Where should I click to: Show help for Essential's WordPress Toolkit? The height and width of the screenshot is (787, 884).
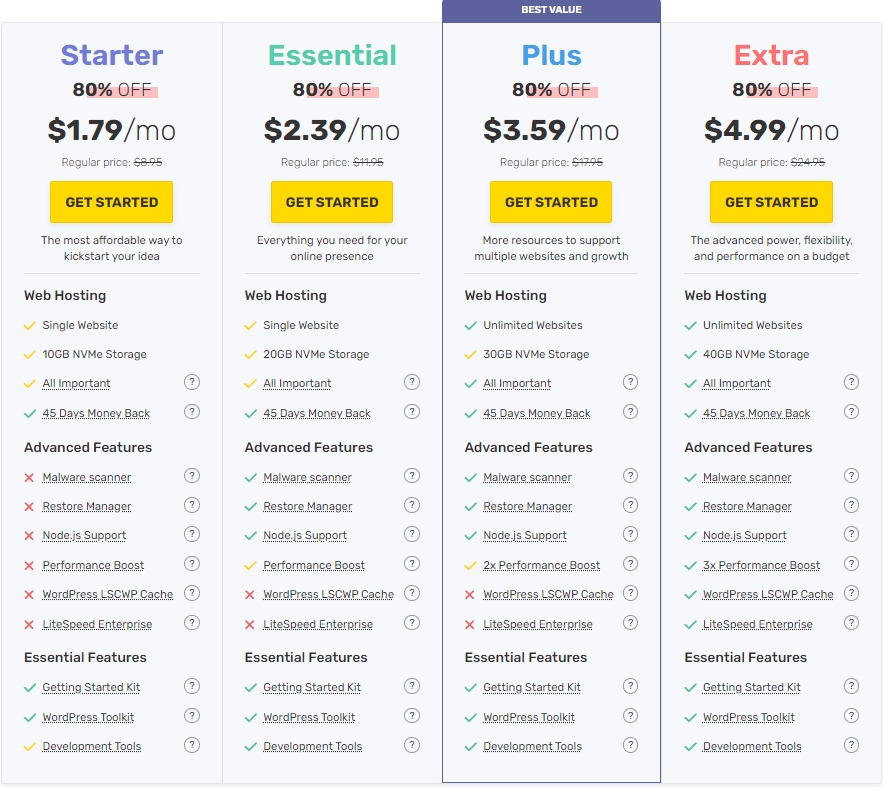[412, 716]
